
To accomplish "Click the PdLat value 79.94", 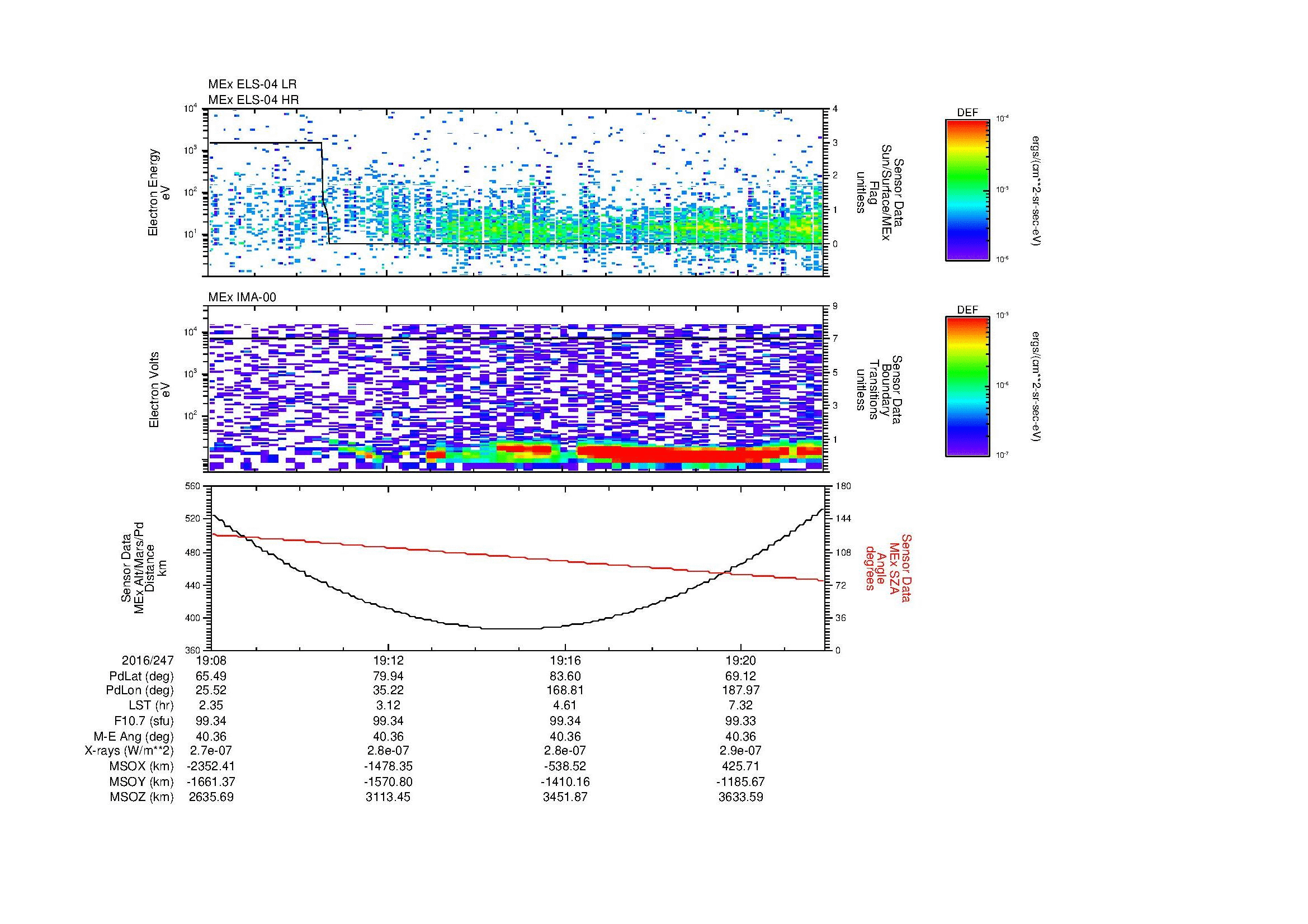I will [x=388, y=676].
